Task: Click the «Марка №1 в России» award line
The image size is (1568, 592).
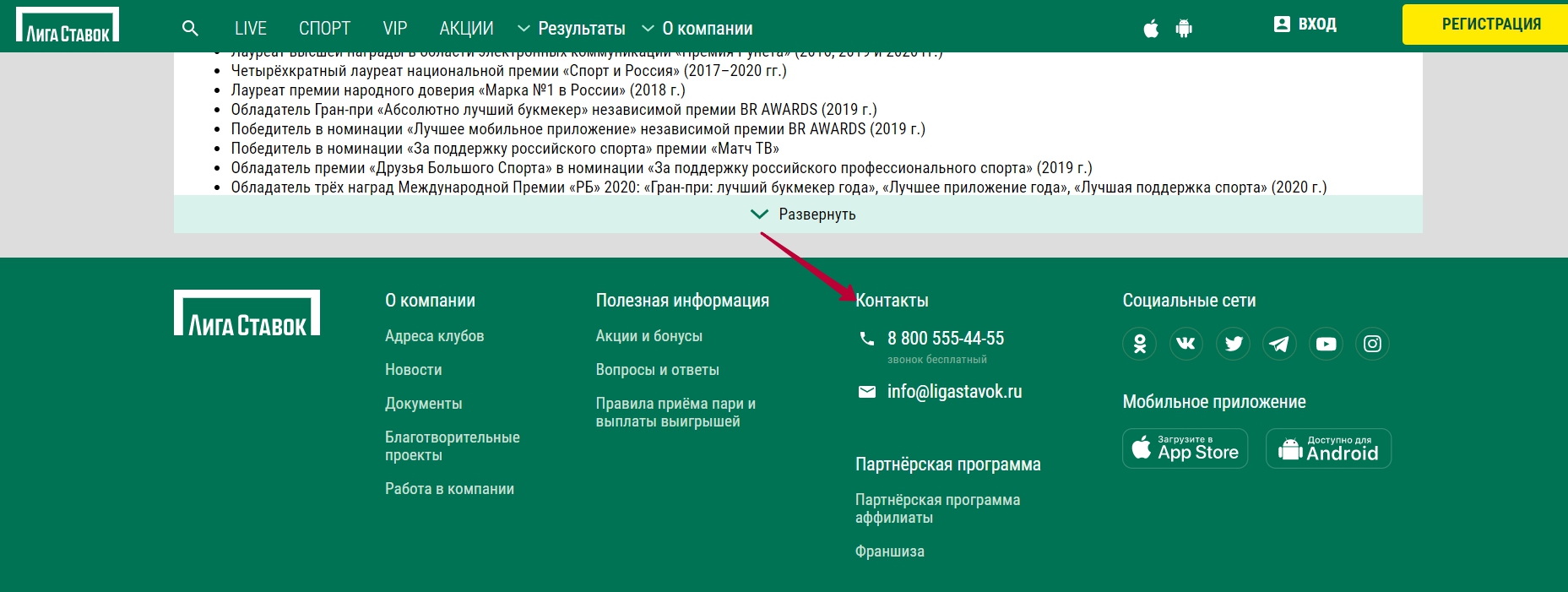Action: coord(458,90)
